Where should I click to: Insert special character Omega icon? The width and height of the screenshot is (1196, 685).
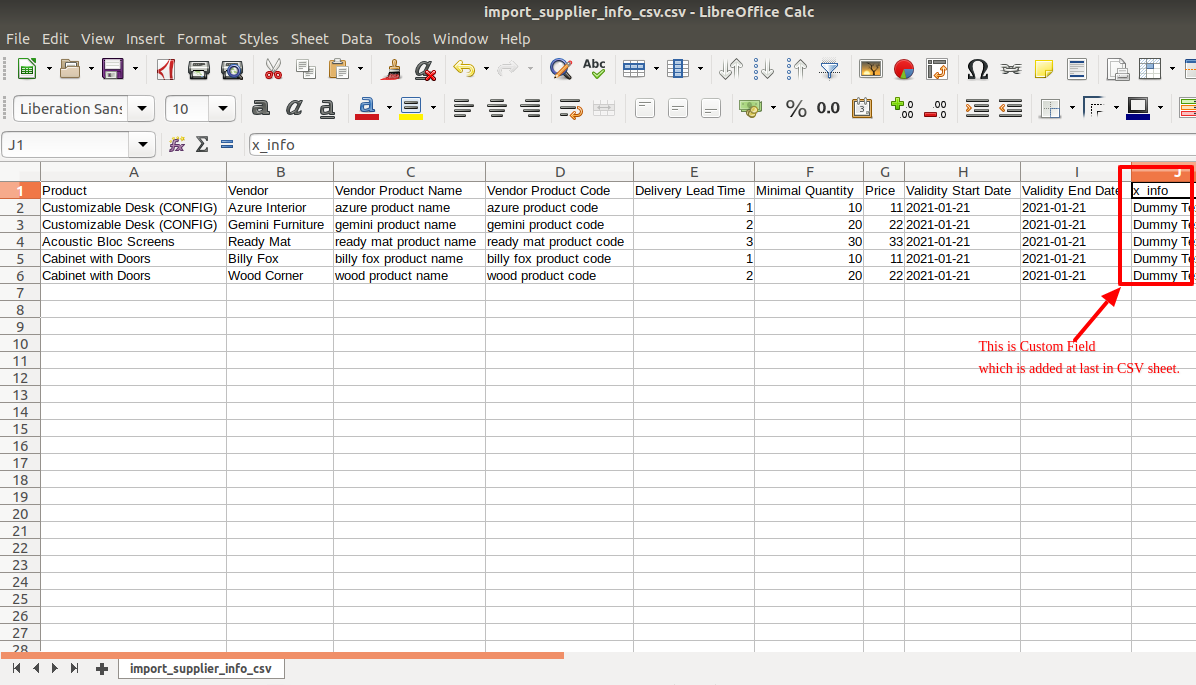pyautogui.click(x=977, y=69)
